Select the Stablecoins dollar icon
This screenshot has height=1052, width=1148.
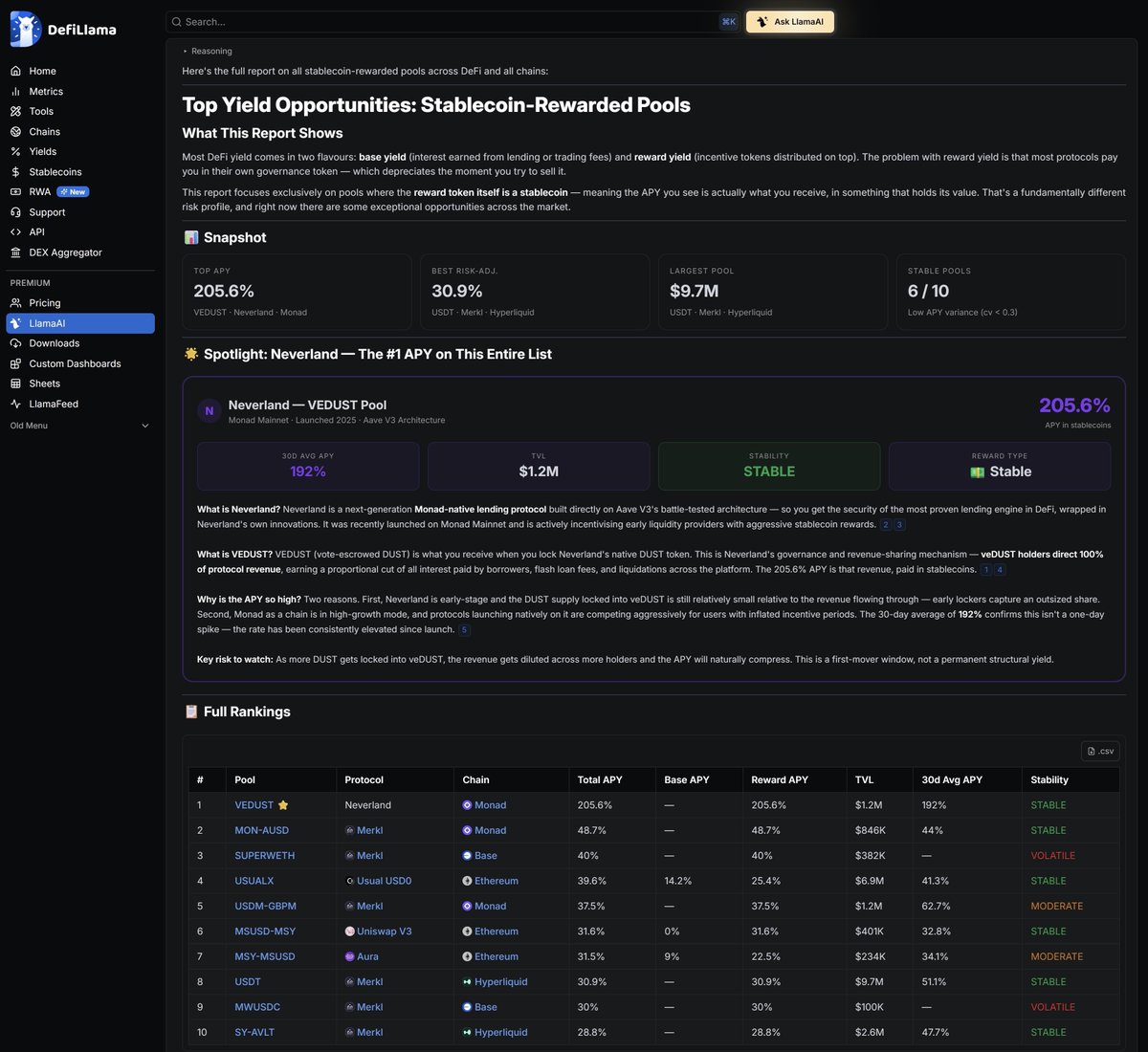15,172
